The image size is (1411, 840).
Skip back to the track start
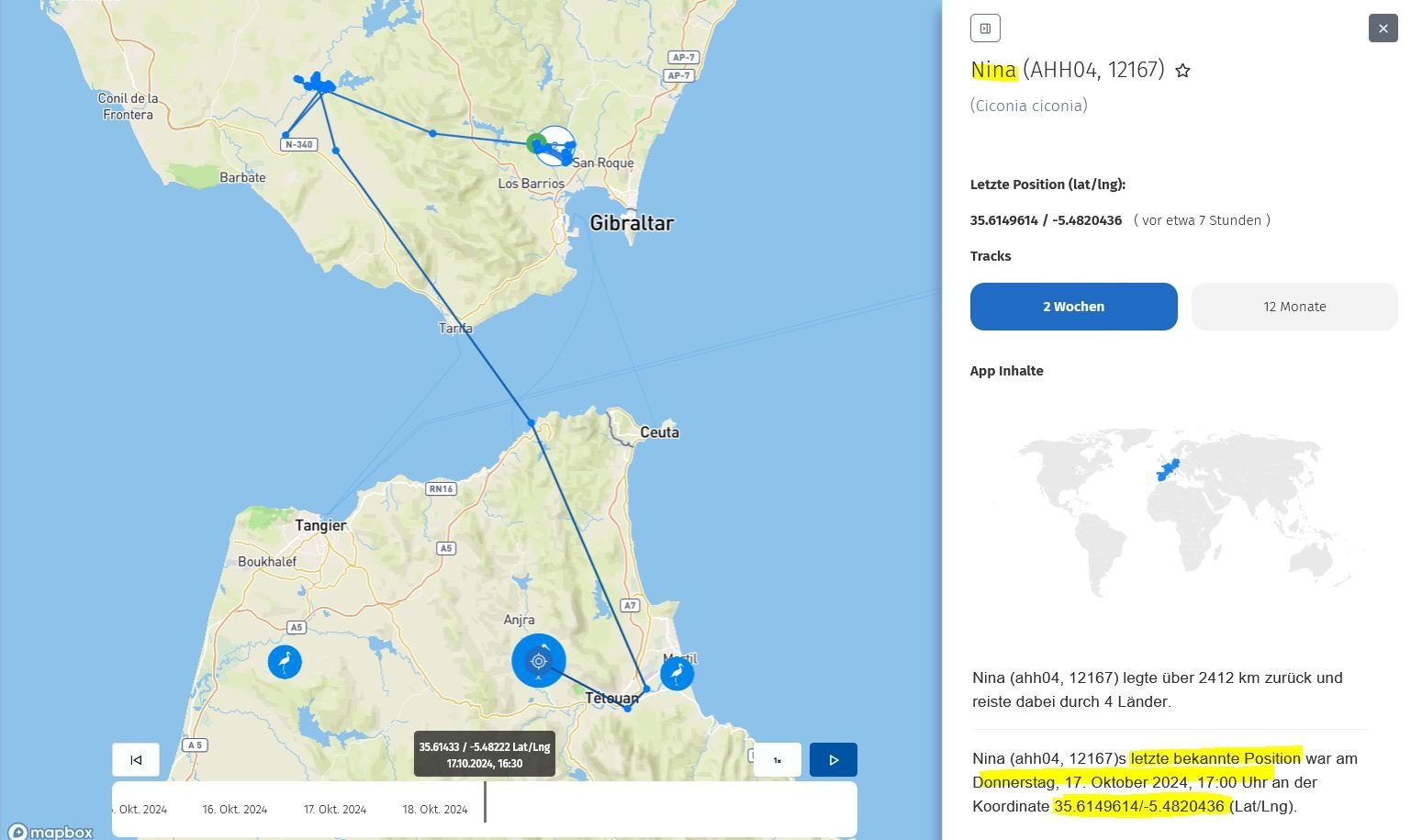pos(136,760)
